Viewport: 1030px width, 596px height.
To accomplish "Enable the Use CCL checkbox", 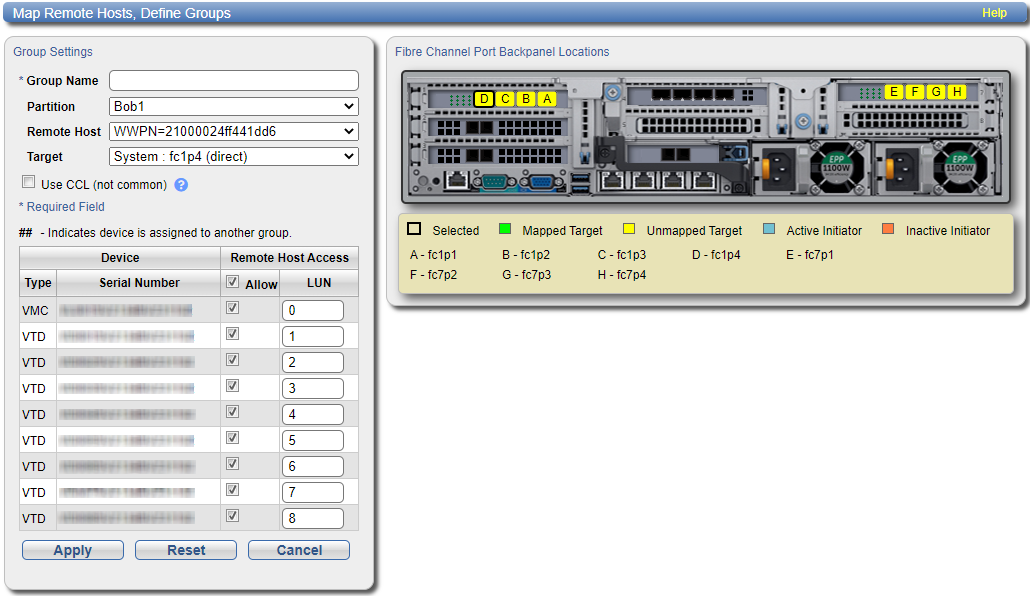I will (x=28, y=183).
